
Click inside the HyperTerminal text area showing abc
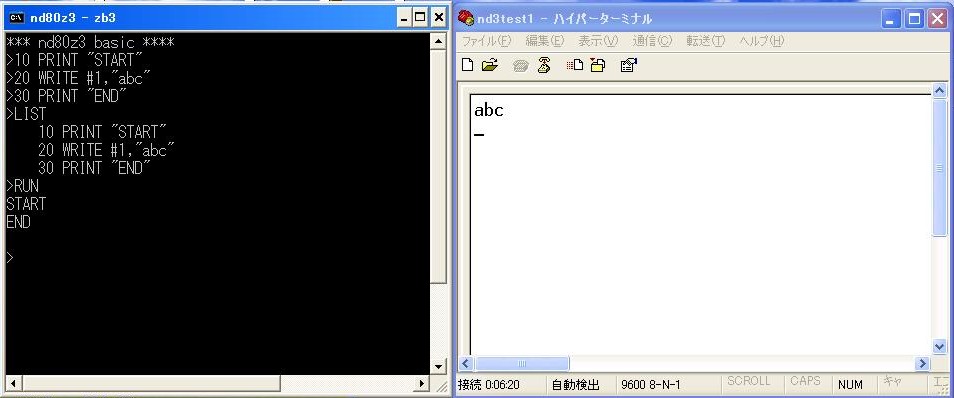[700, 225]
